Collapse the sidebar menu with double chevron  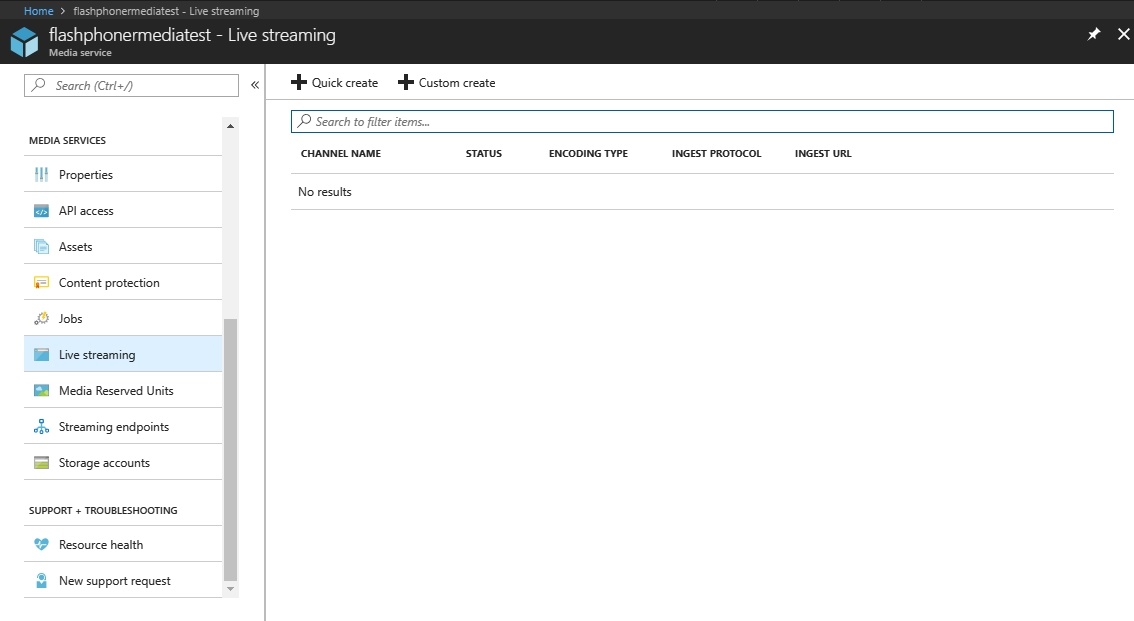(x=255, y=86)
